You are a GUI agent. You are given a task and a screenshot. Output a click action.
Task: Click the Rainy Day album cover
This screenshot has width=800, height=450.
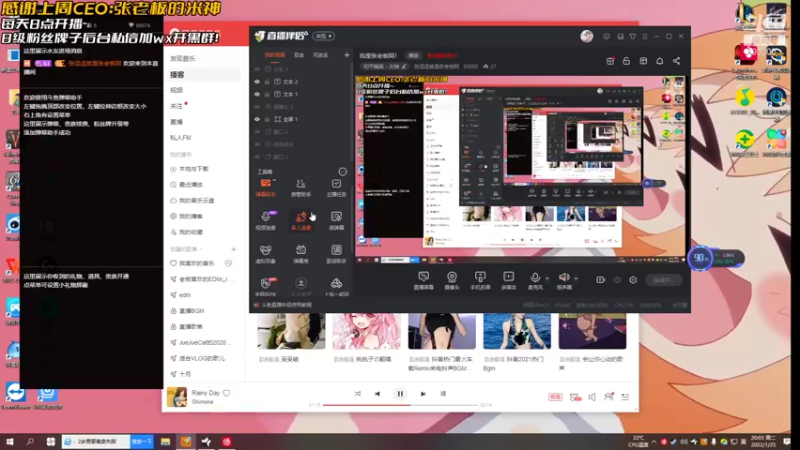(177, 397)
